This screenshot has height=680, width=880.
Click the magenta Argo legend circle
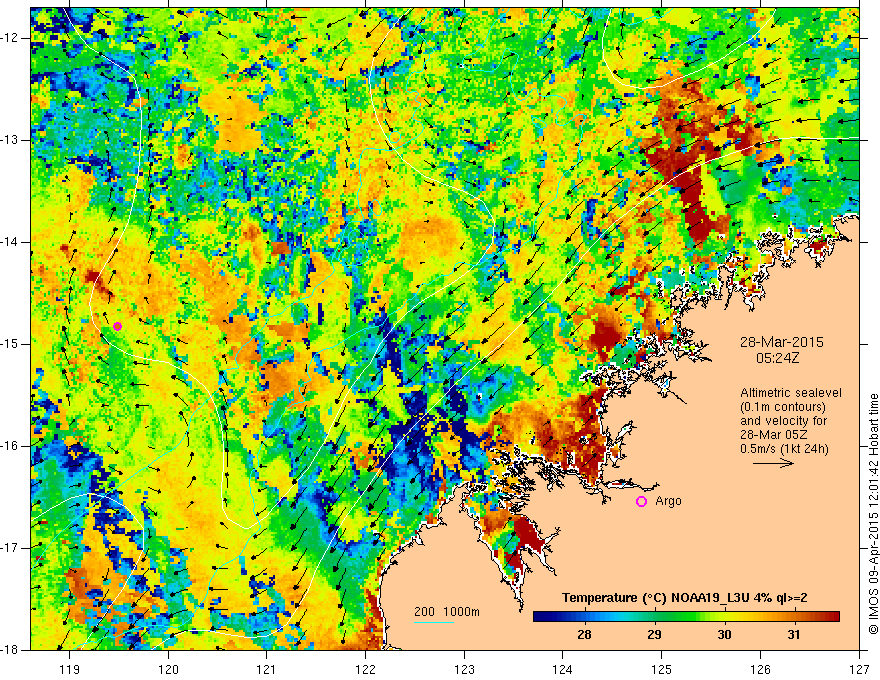tap(641, 502)
